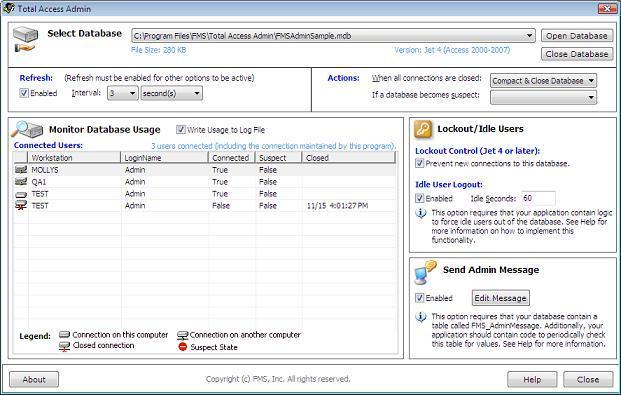Toggle the Idle User Logout Enabled checkbox

(x=419, y=198)
